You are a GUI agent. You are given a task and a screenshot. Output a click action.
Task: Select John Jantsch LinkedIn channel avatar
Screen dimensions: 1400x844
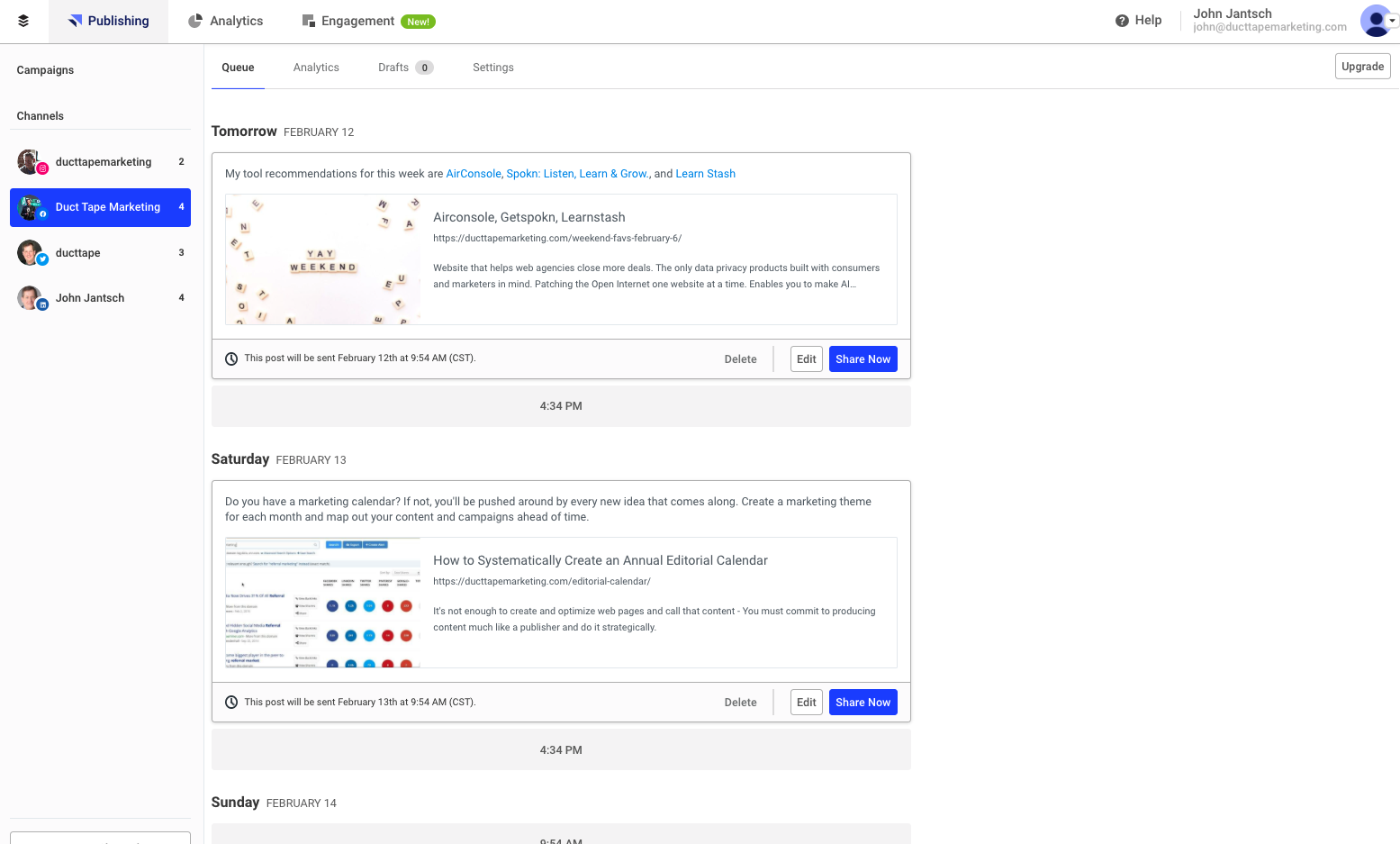click(31, 298)
